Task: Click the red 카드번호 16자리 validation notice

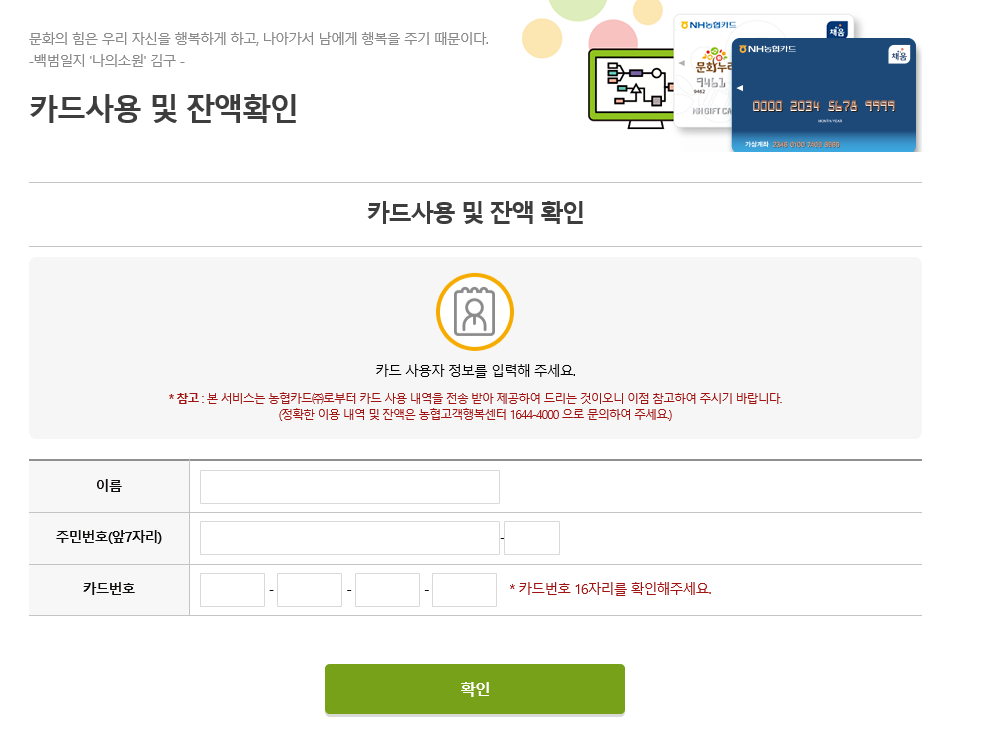Action: [x=611, y=589]
